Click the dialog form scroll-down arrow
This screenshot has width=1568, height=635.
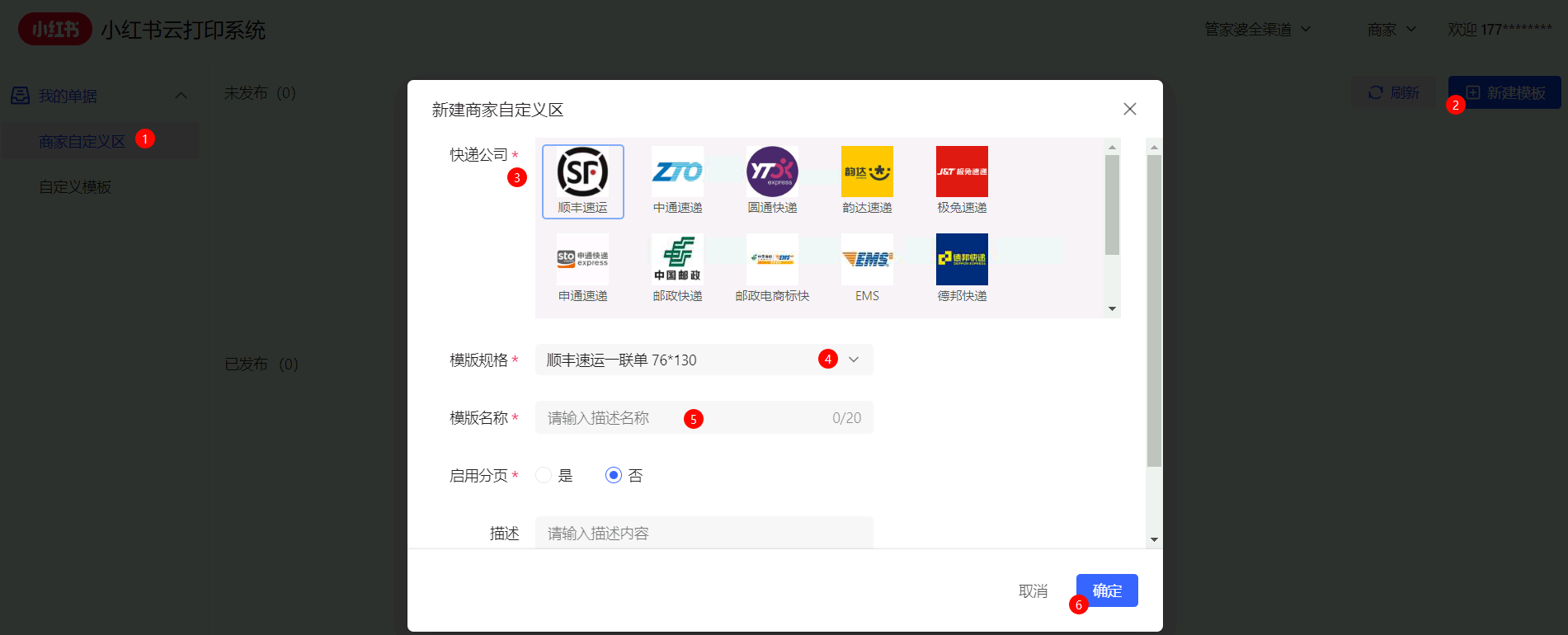click(1154, 539)
